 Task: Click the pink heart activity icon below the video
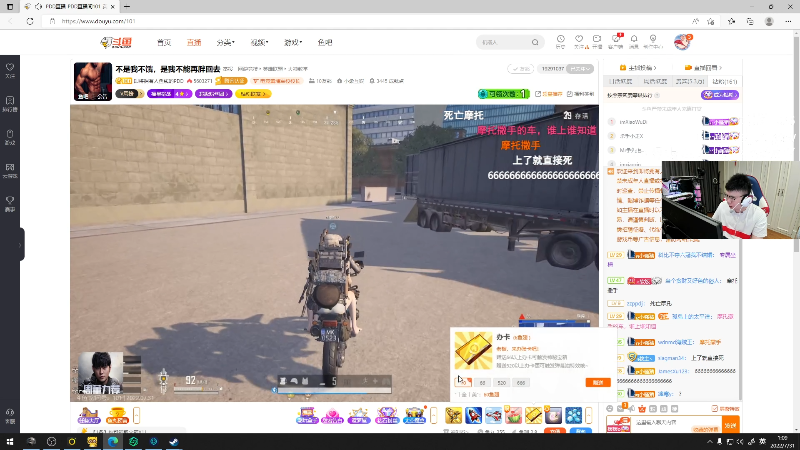[x=332, y=415]
